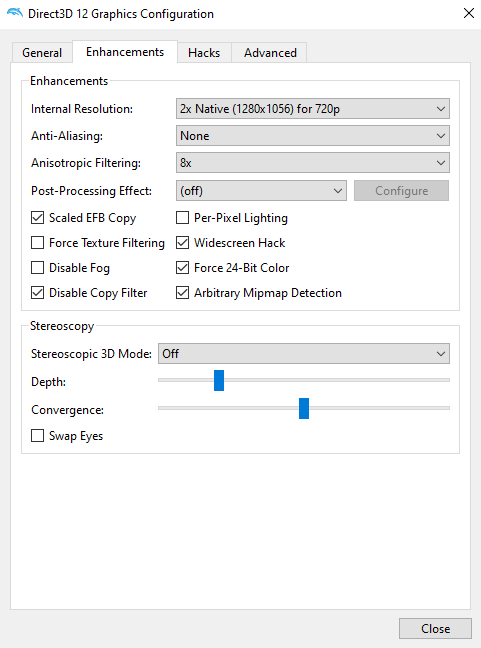481x648 pixels.
Task: Click the 'Stereoscopic 3D Mode:' label
Action: tap(91, 354)
